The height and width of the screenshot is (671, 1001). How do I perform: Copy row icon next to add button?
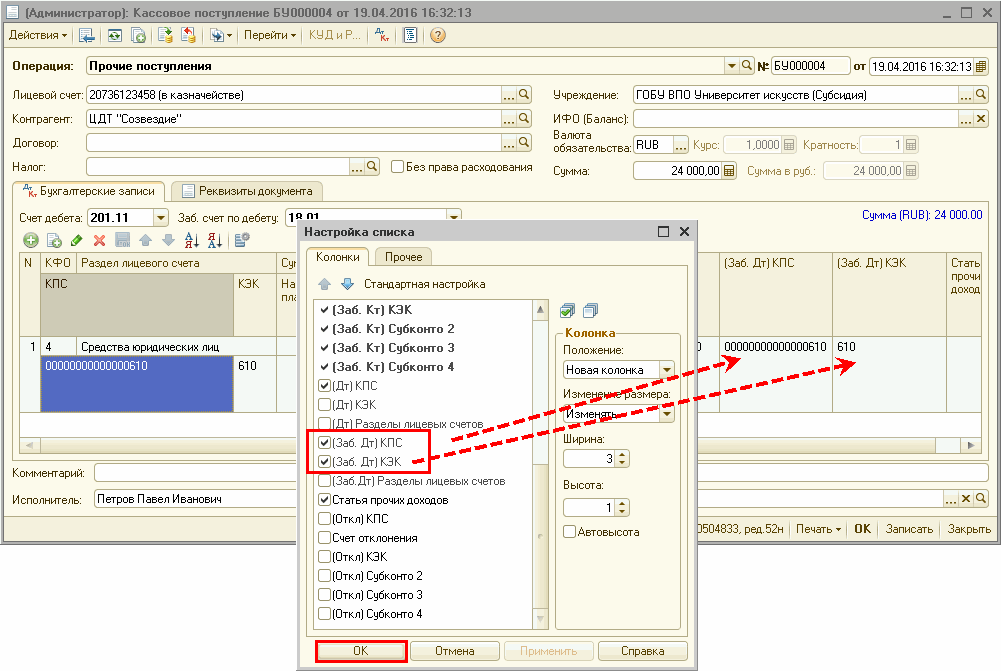(x=54, y=240)
